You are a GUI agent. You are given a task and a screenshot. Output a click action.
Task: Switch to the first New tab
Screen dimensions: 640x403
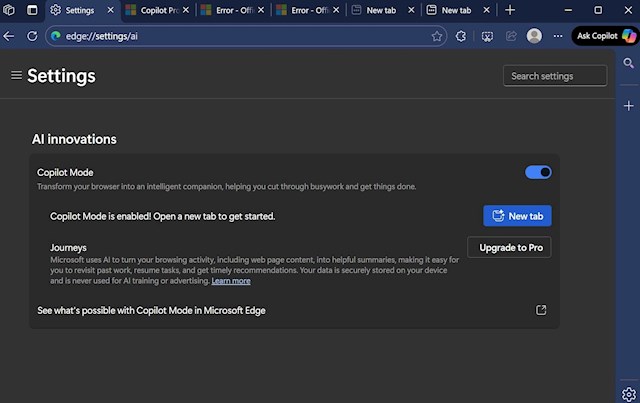[381, 10]
